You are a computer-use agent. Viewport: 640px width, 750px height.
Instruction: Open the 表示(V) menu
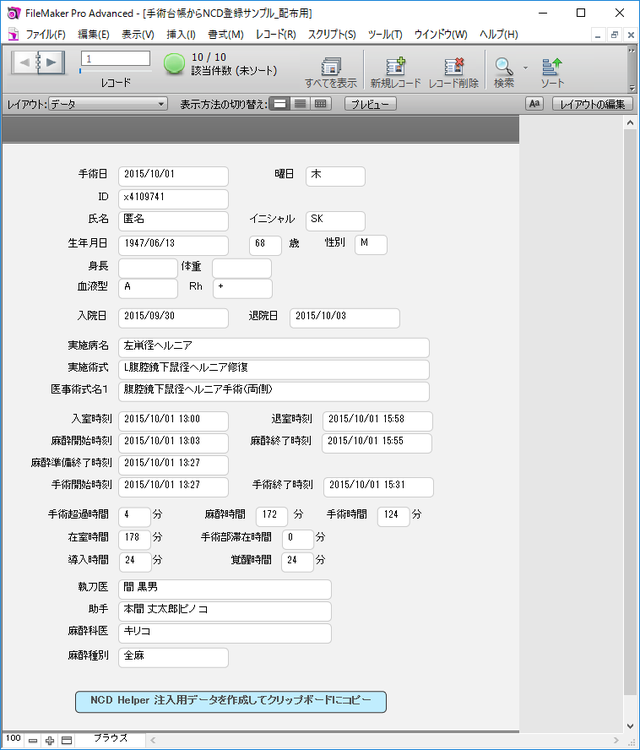138,34
